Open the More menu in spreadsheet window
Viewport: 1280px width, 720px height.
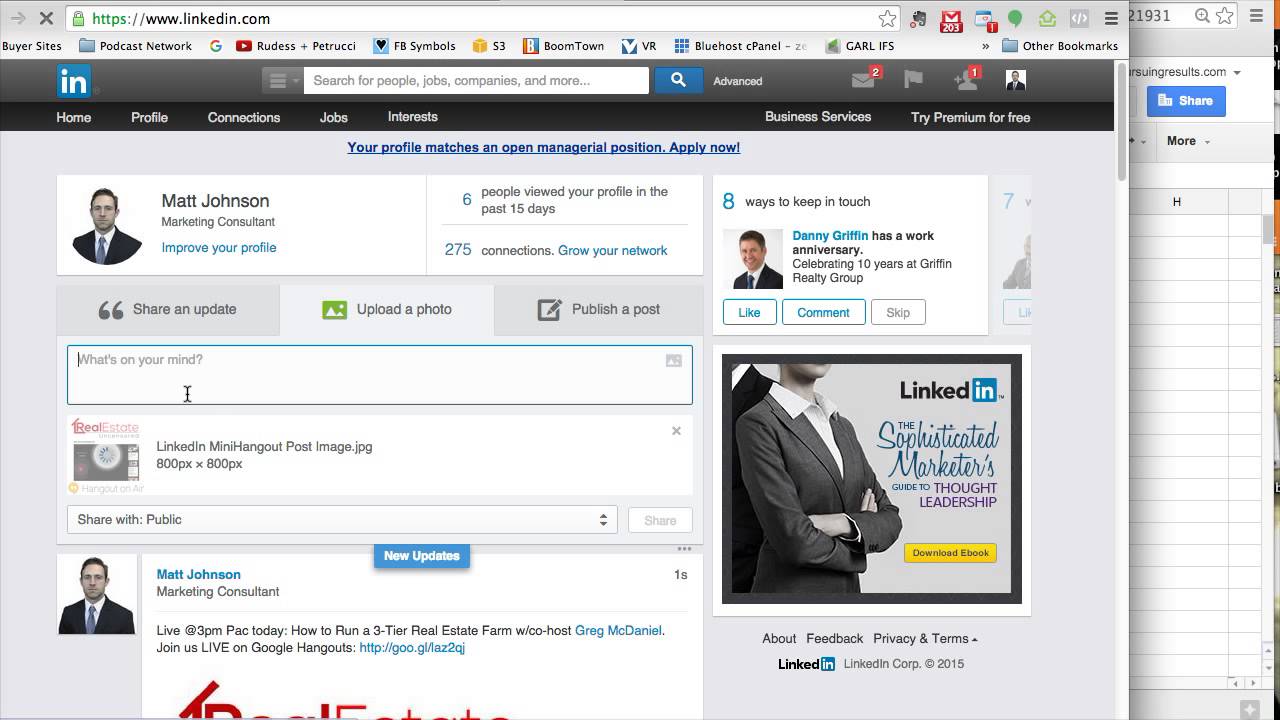point(1188,141)
